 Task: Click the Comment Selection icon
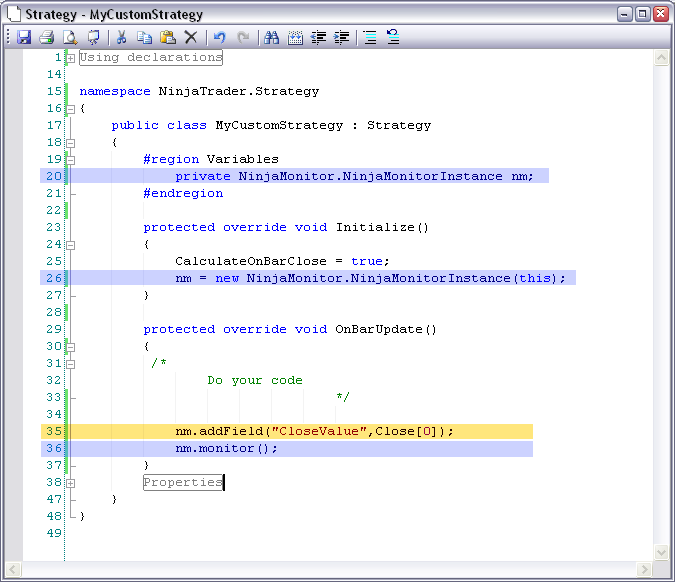click(370, 37)
